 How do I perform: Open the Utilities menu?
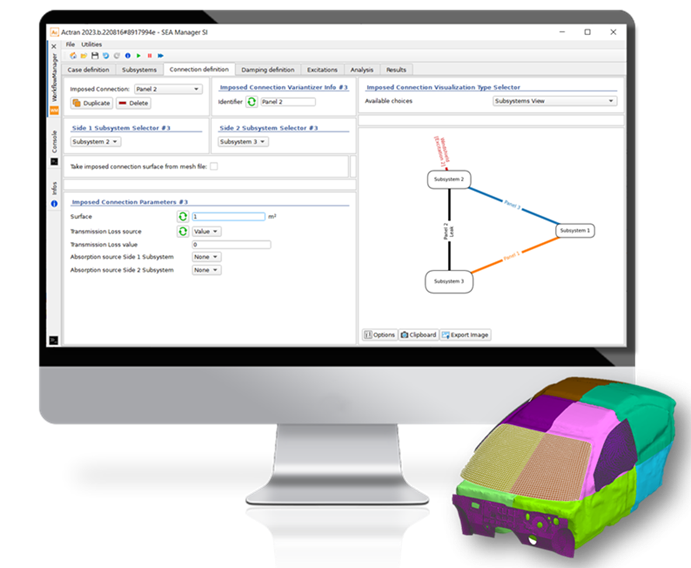pos(92,45)
